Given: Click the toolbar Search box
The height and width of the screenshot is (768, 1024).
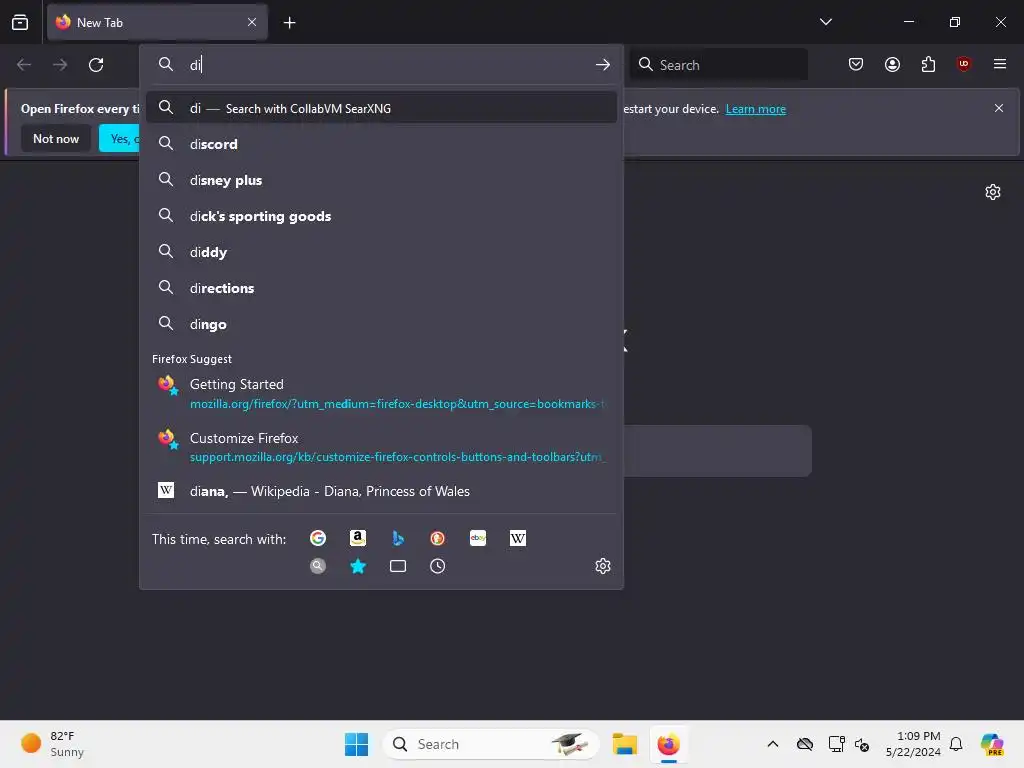Looking at the screenshot, I should [718, 65].
